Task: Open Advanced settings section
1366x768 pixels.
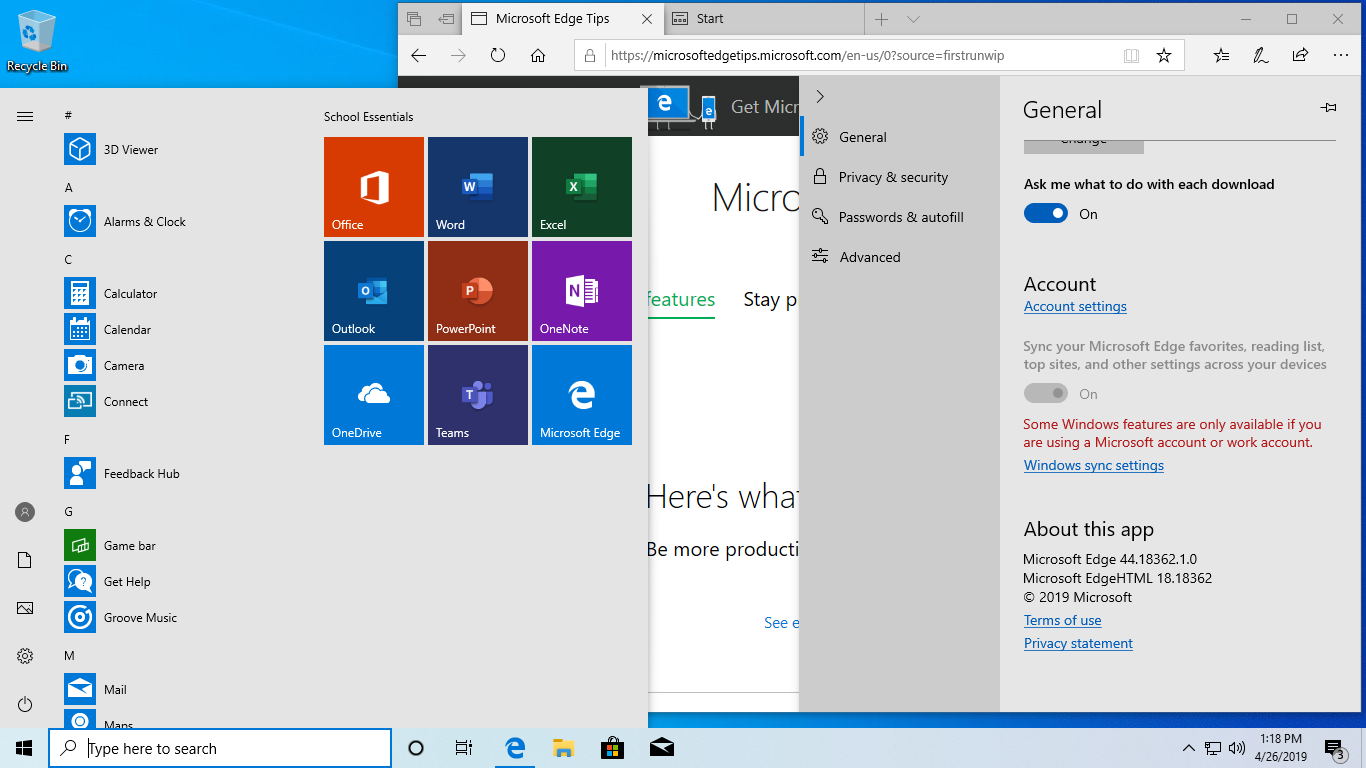Action: coord(900,257)
